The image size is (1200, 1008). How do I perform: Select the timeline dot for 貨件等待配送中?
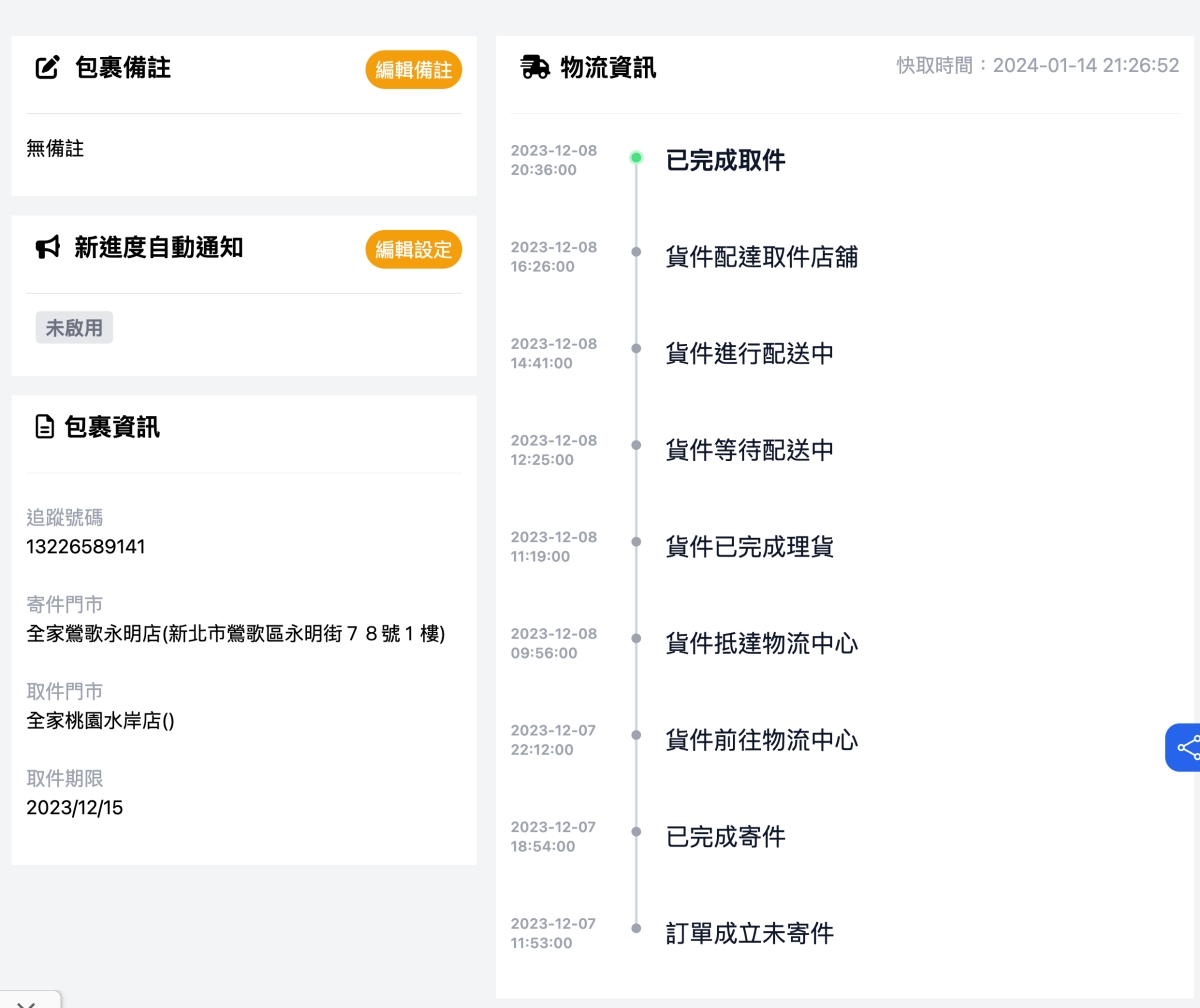click(x=636, y=445)
